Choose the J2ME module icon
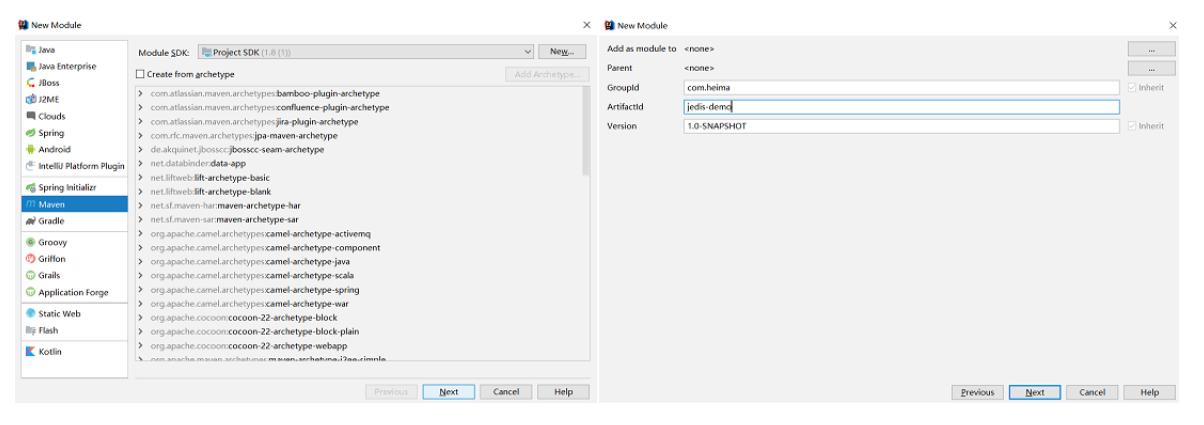The height and width of the screenshot is (425, 1204). [31, 99]
